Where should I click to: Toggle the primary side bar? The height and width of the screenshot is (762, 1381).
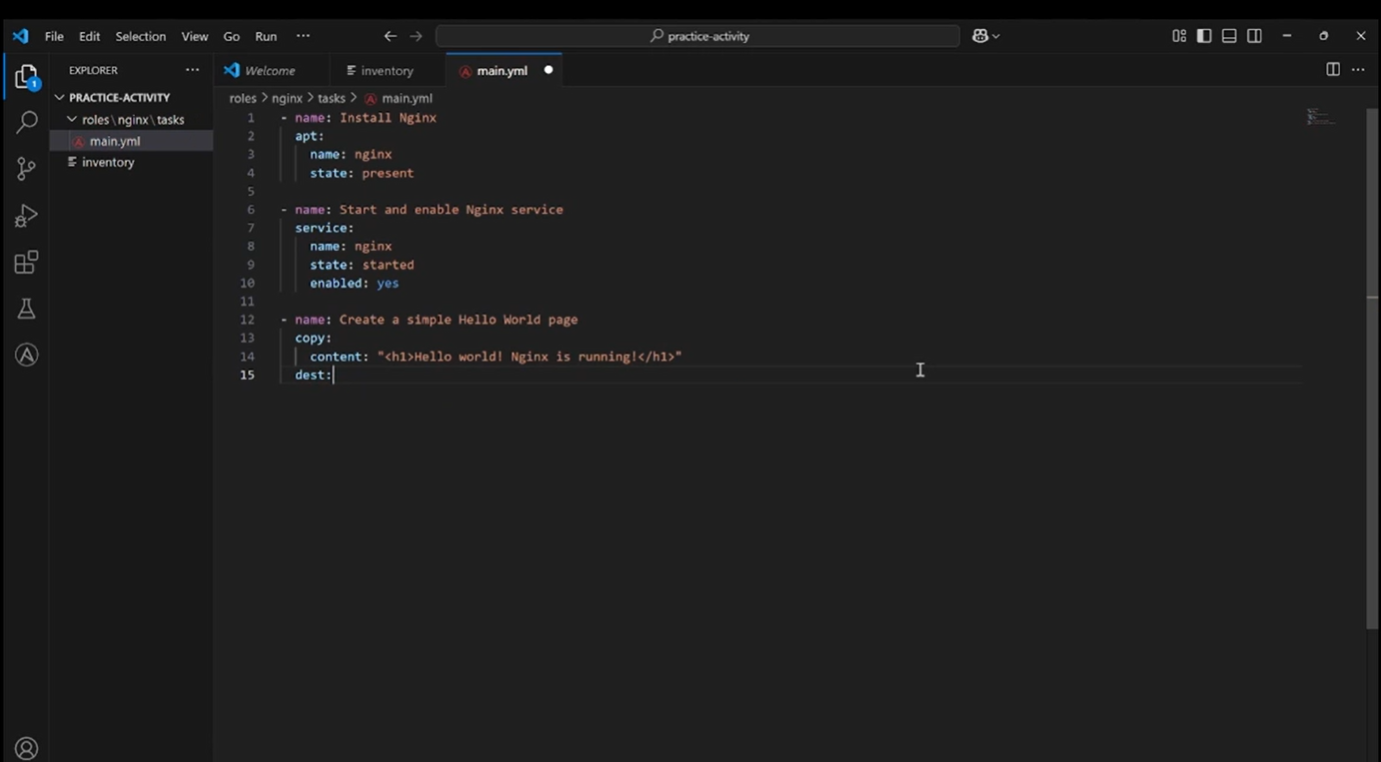click(1204, 36)
